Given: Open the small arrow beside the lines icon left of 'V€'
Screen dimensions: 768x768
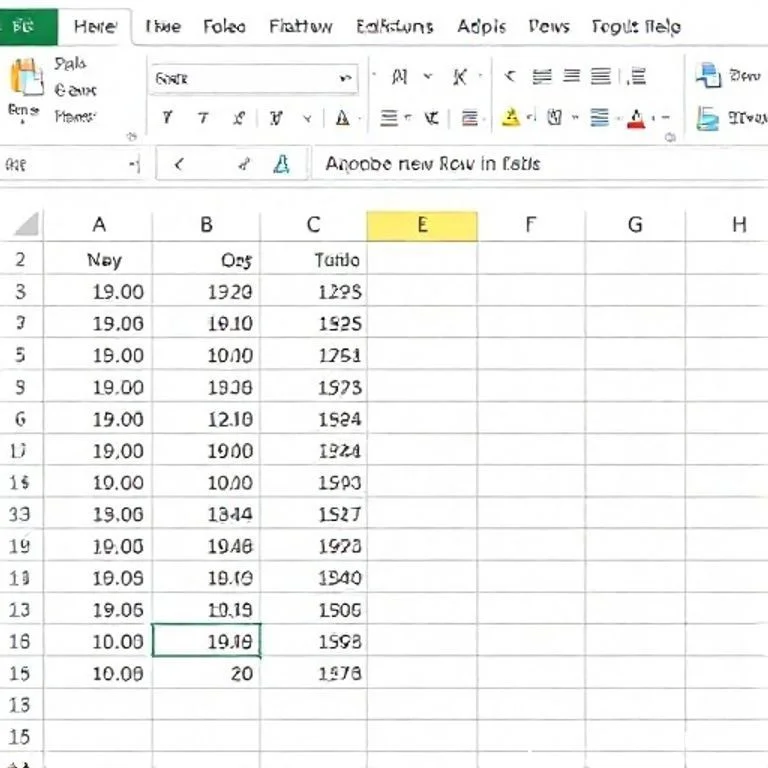Looking at the screenshot, I should coord(408,118).
